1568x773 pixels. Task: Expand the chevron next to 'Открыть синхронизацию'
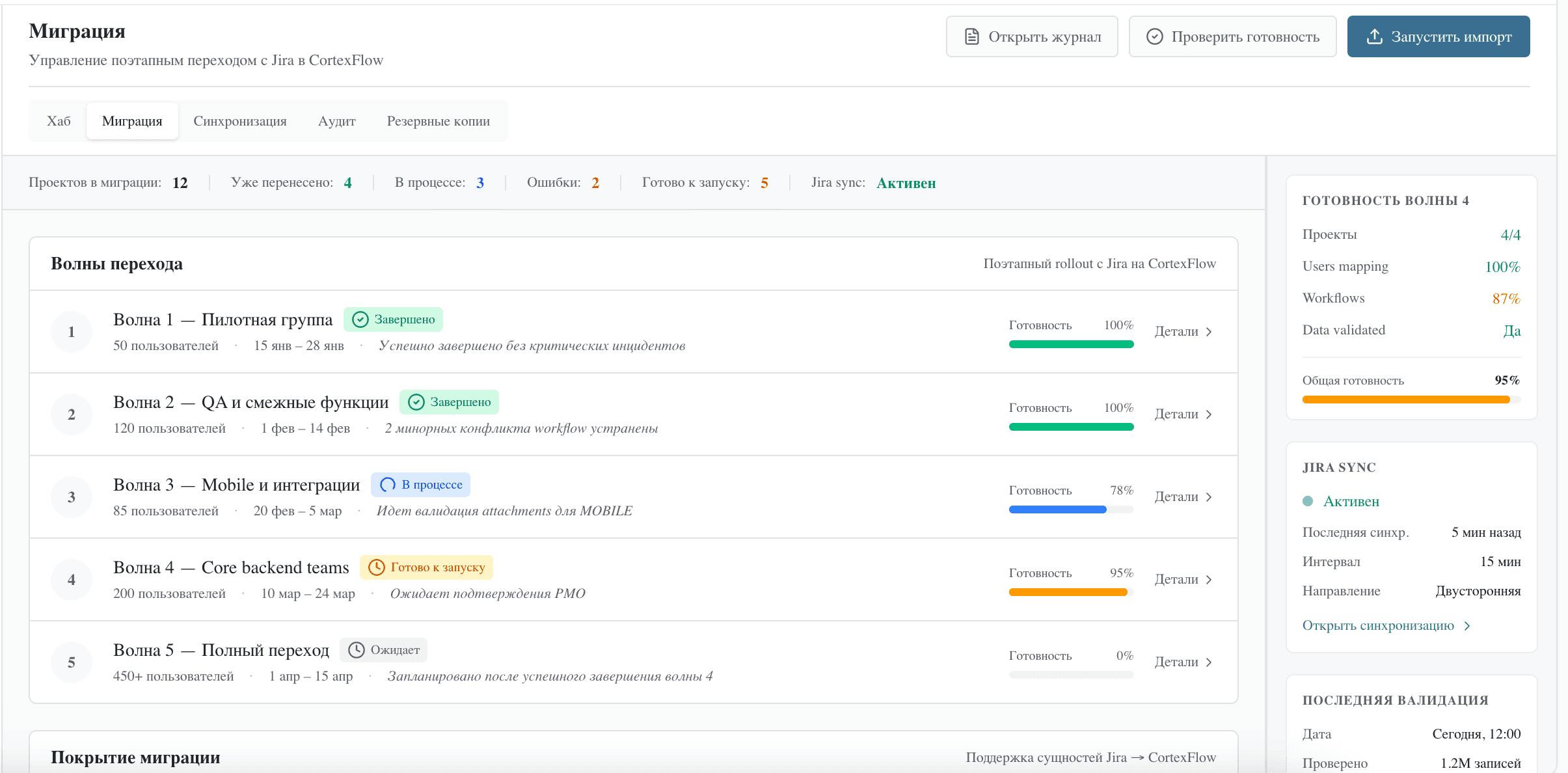1468,625
